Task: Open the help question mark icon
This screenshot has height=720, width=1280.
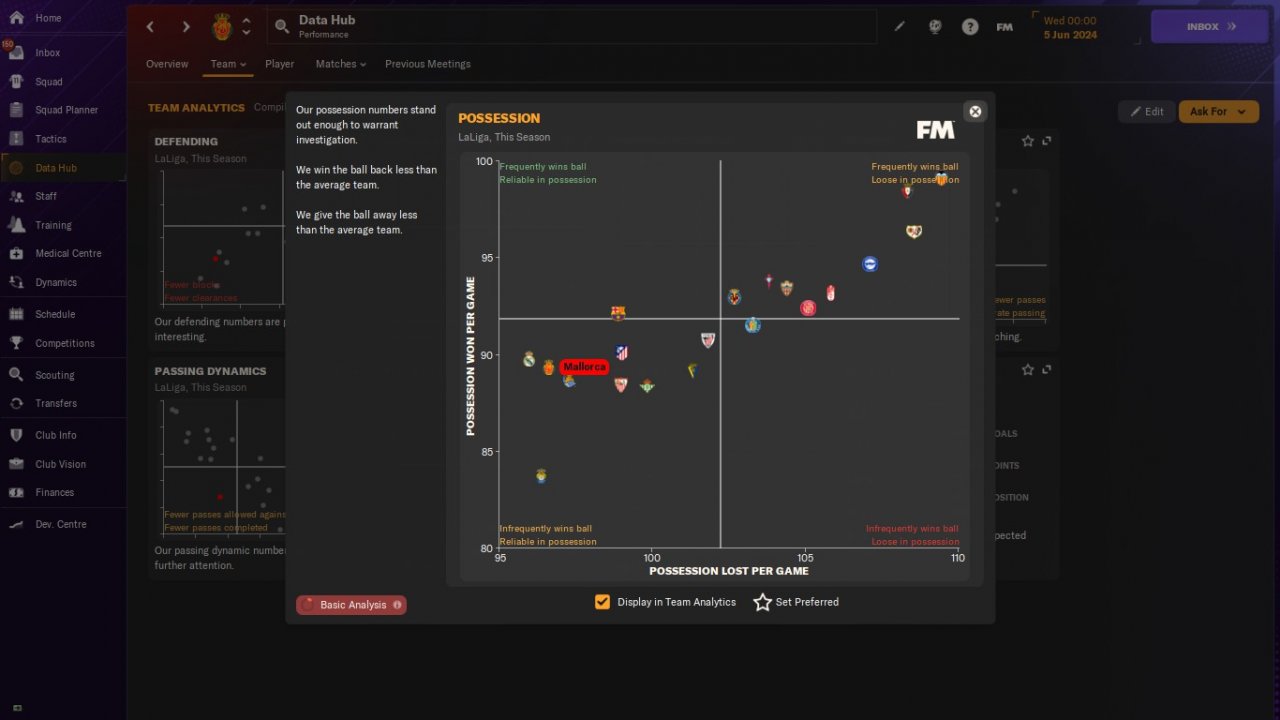Action: (970, 27)
